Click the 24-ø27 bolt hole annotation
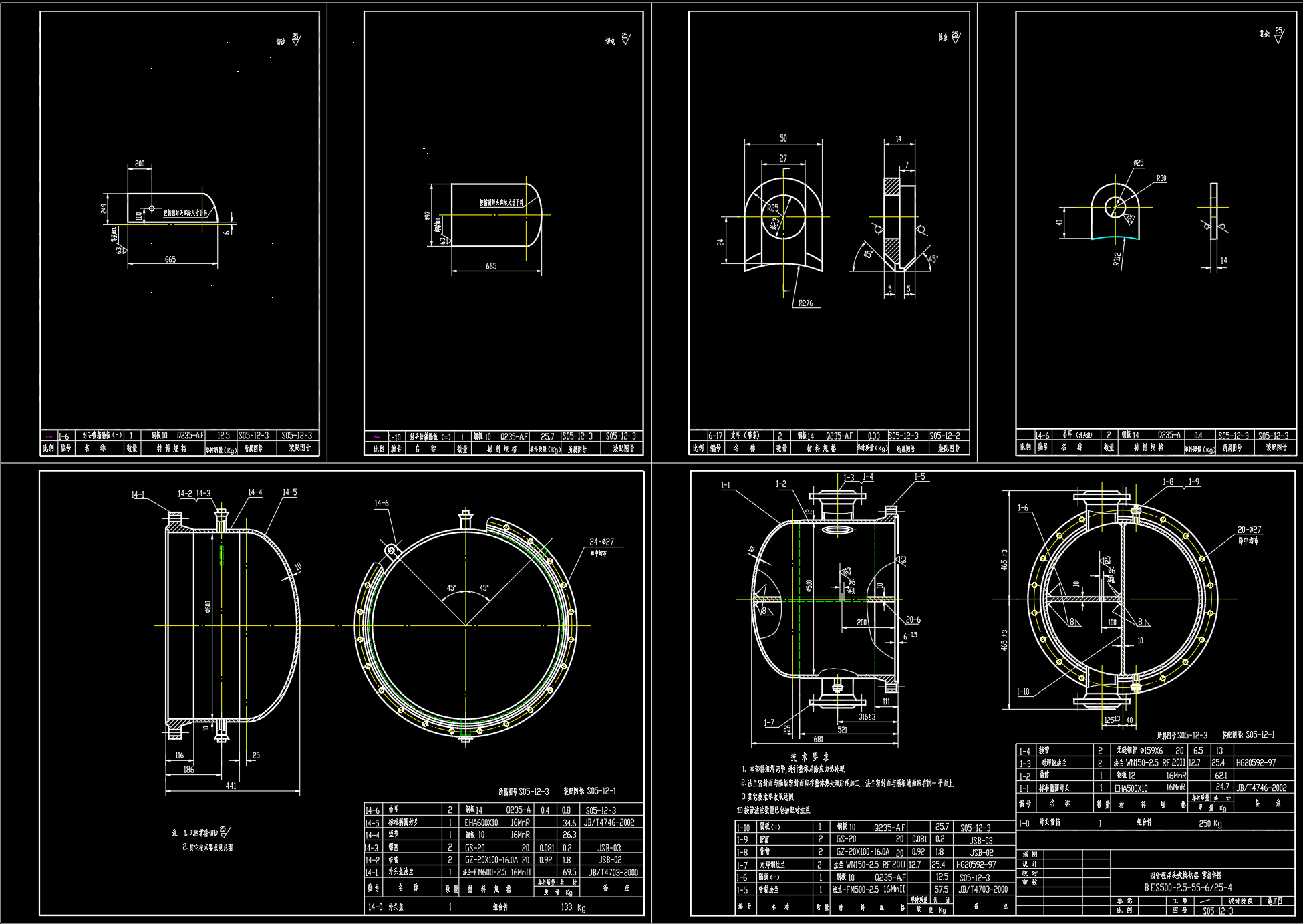 point(601,542)
